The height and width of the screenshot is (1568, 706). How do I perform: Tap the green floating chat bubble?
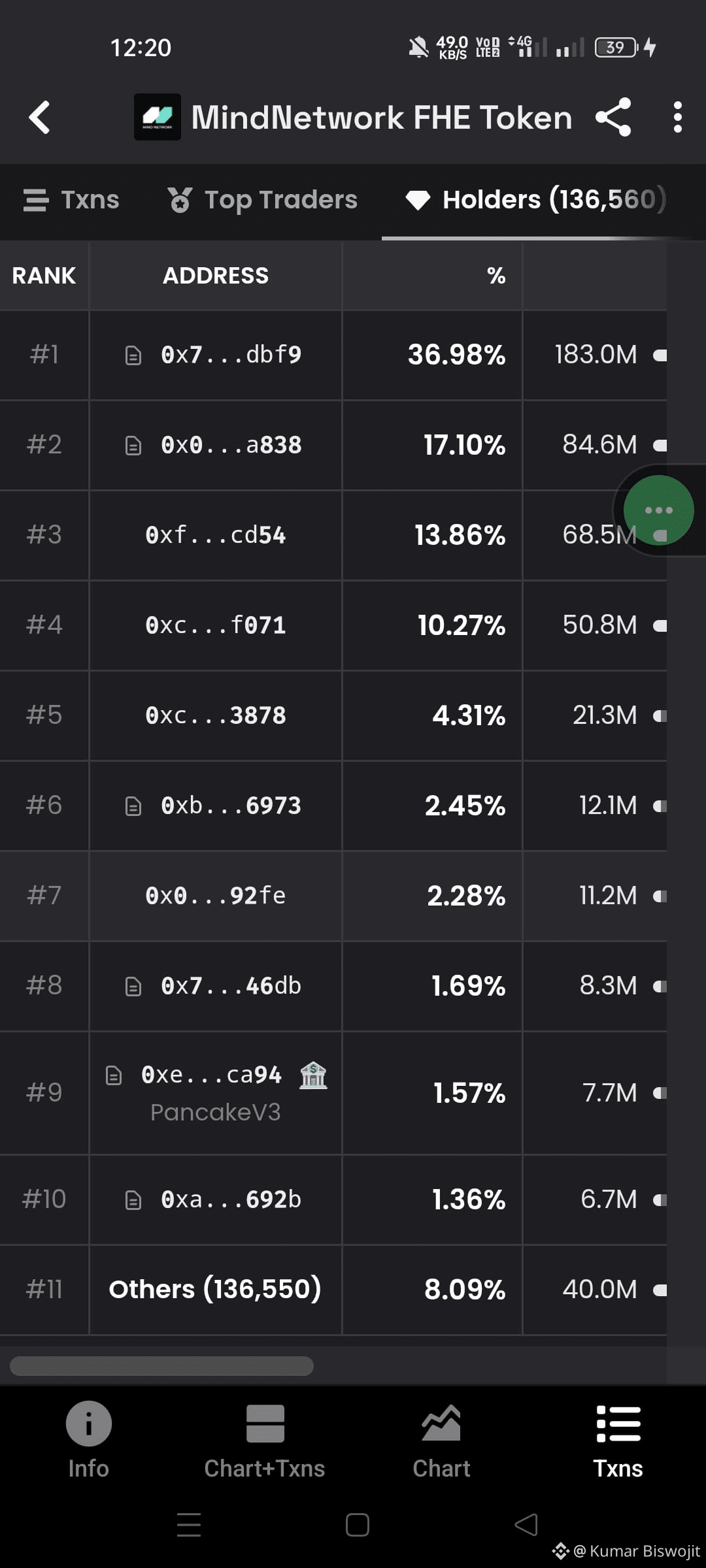pyautogui.click(x=658, y=510)
